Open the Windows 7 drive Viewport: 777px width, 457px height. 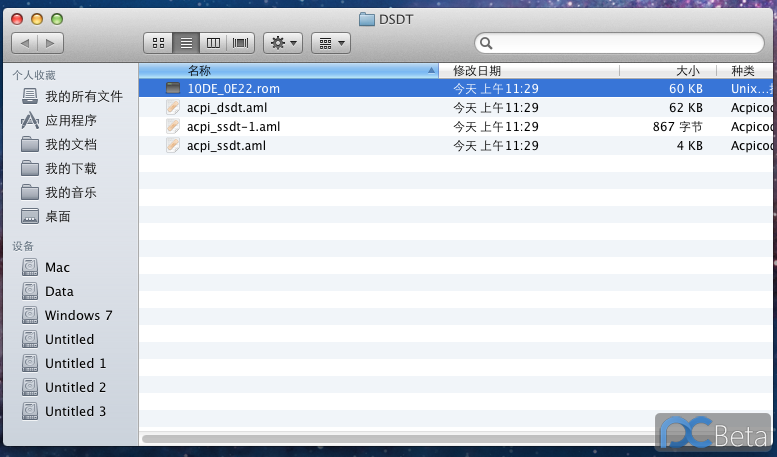coord(78,315)
